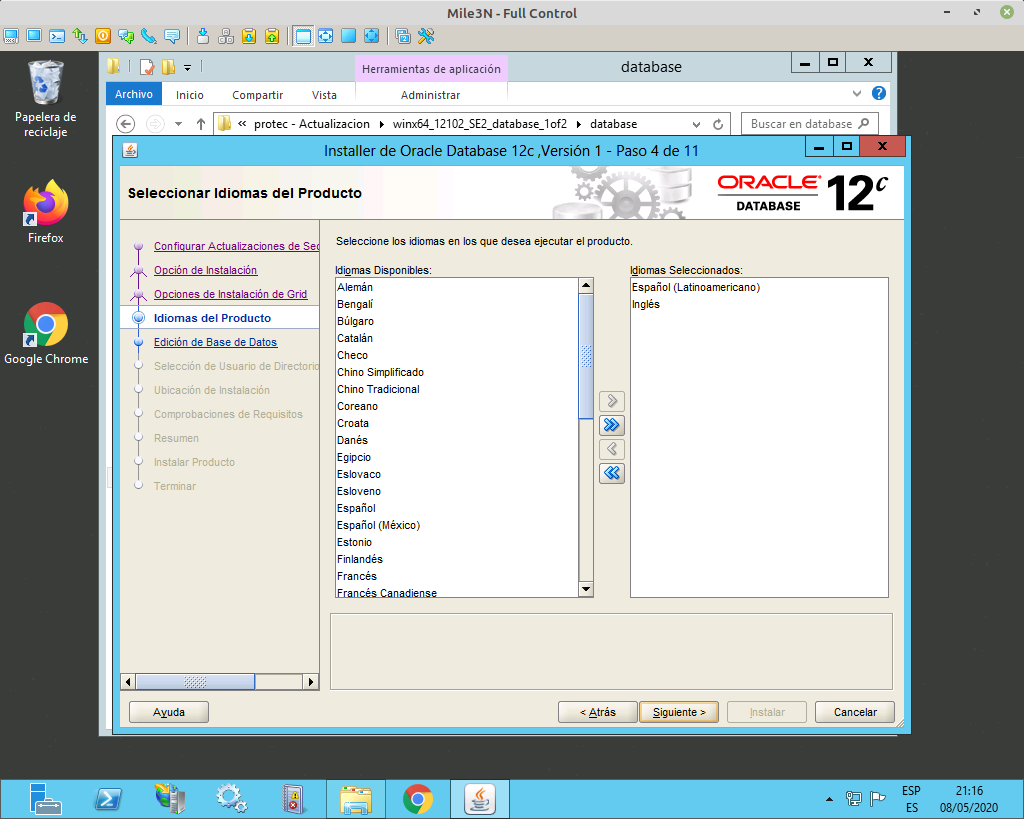Select Francés in the Idiomas Disponibles list

pos(356,576)
